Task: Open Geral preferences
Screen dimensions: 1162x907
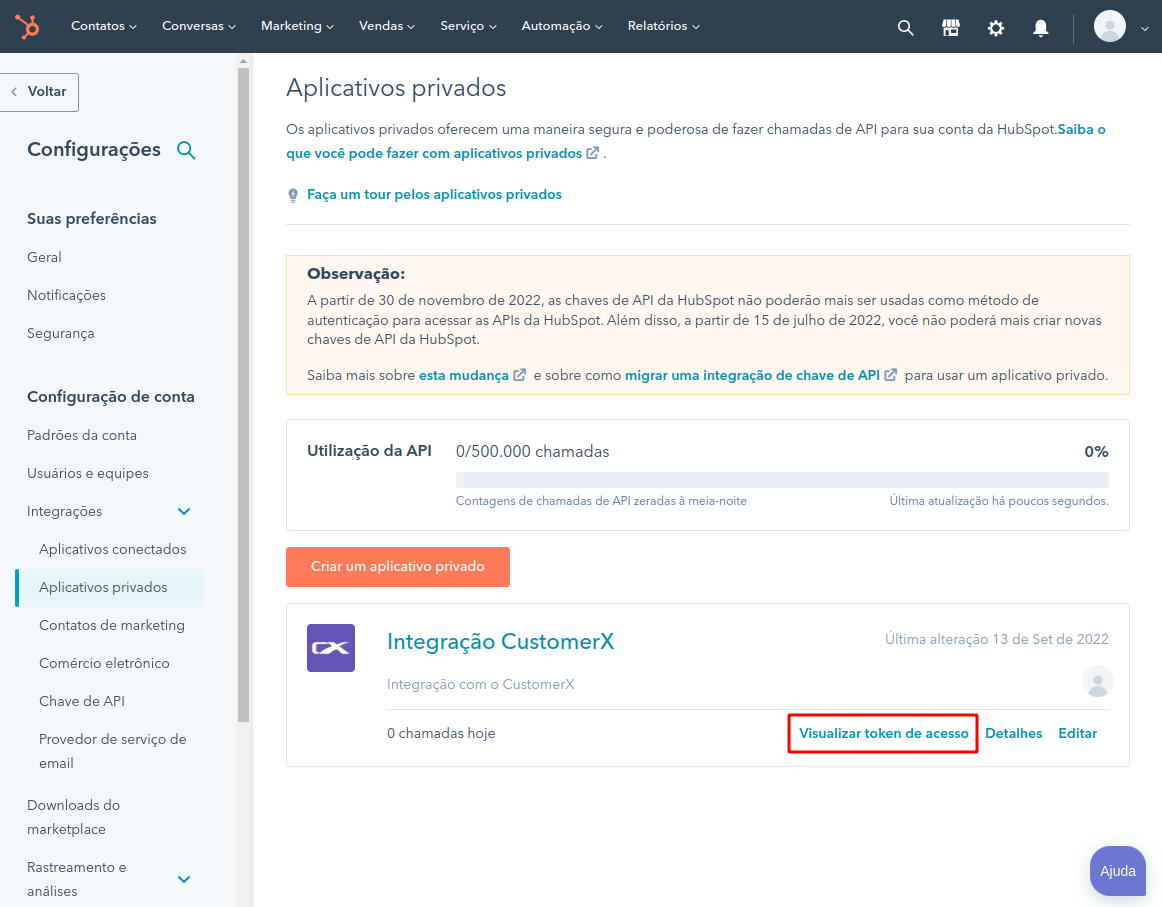Action: click(44, 257)
